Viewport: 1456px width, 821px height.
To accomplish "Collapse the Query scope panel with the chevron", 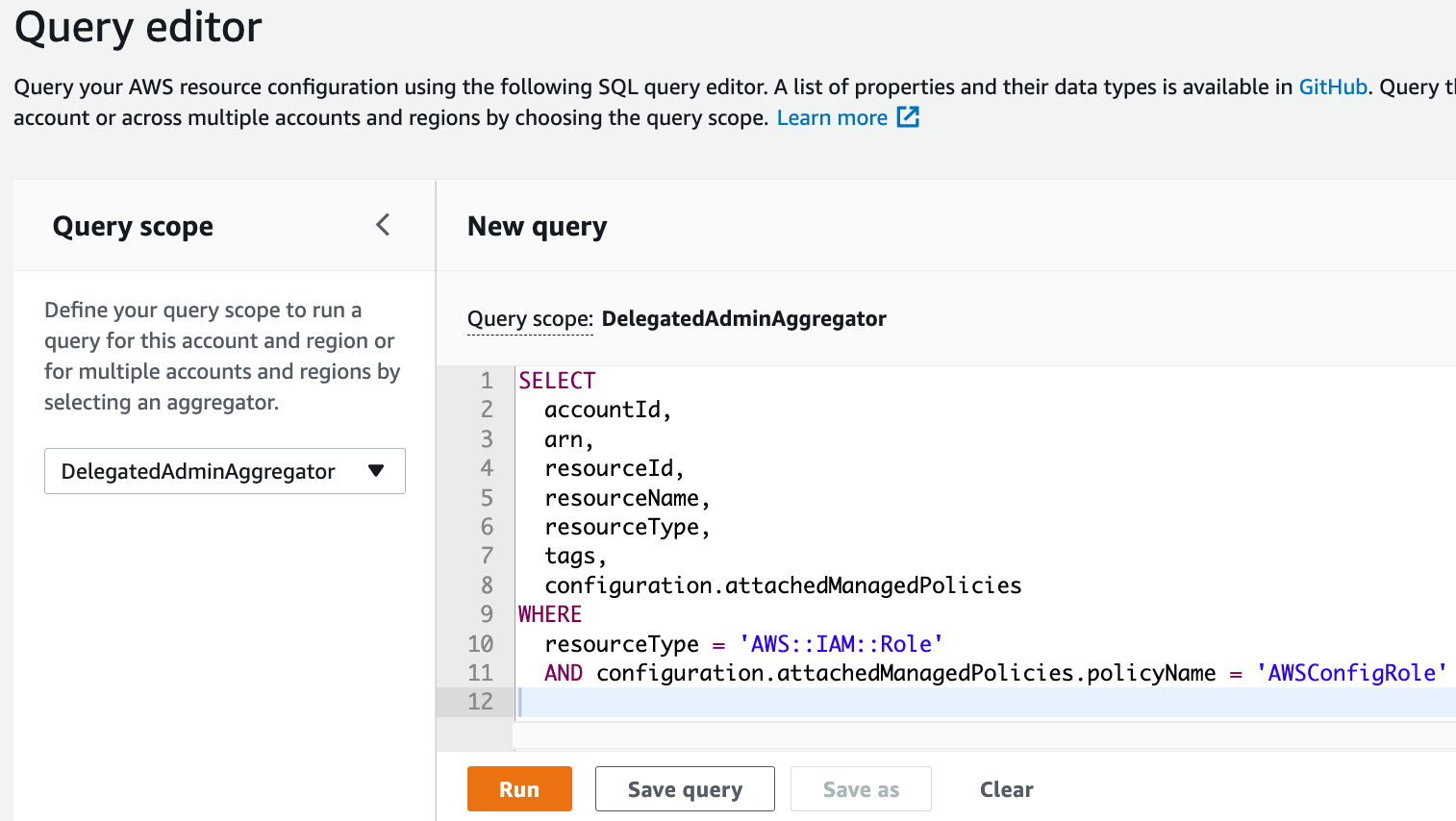I will pyautogui.click(x=382, y=224).
